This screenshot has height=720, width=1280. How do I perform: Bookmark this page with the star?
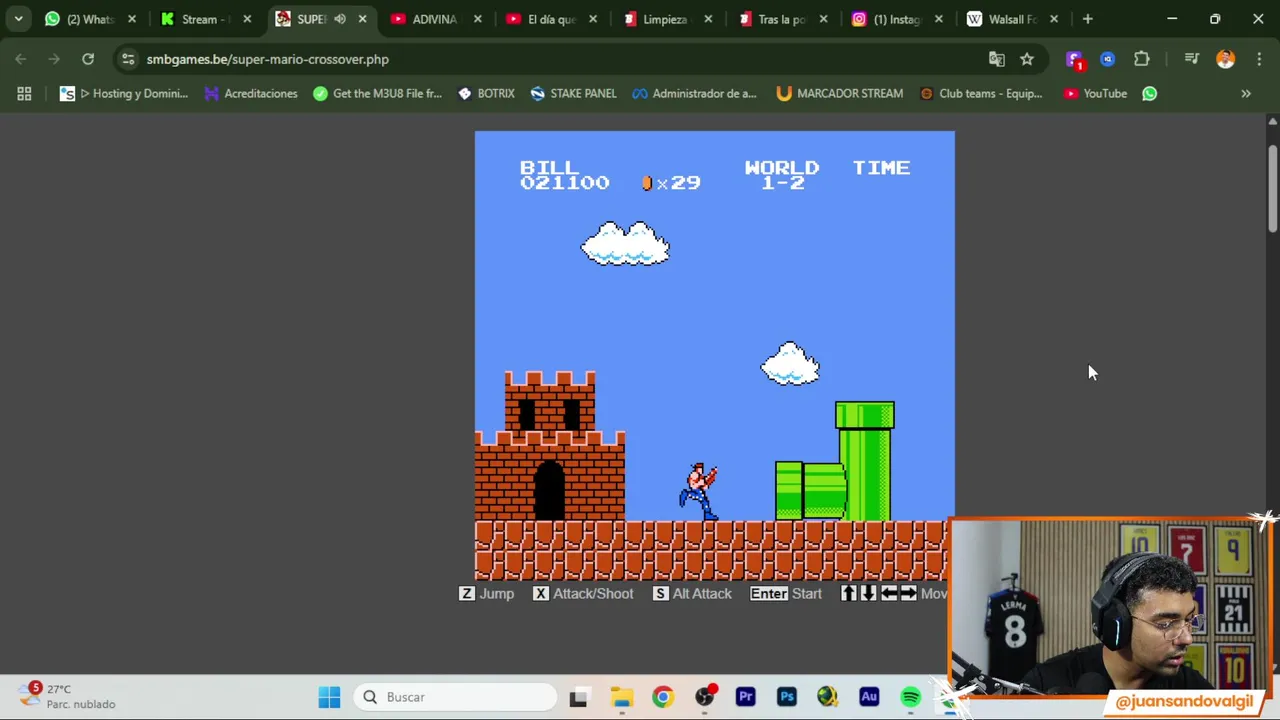(1027, 59)
